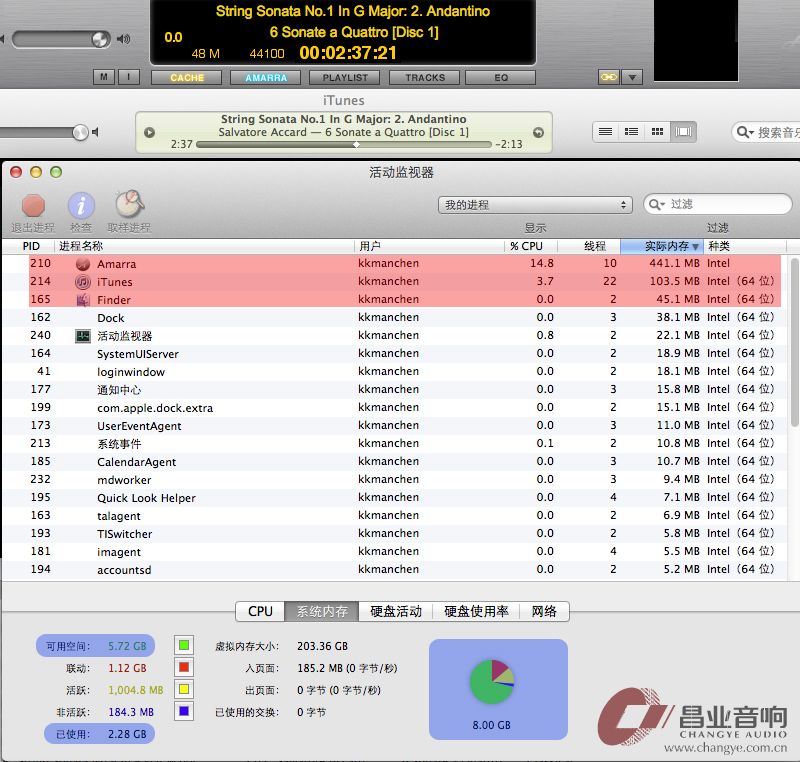Viewport: 800px width, 762px height.
Task: Click the Finder icon in process list
Action: 83,299
